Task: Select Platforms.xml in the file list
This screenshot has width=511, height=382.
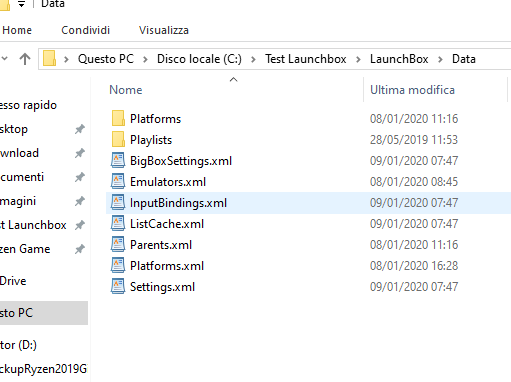Action: [x=308, y=266]
